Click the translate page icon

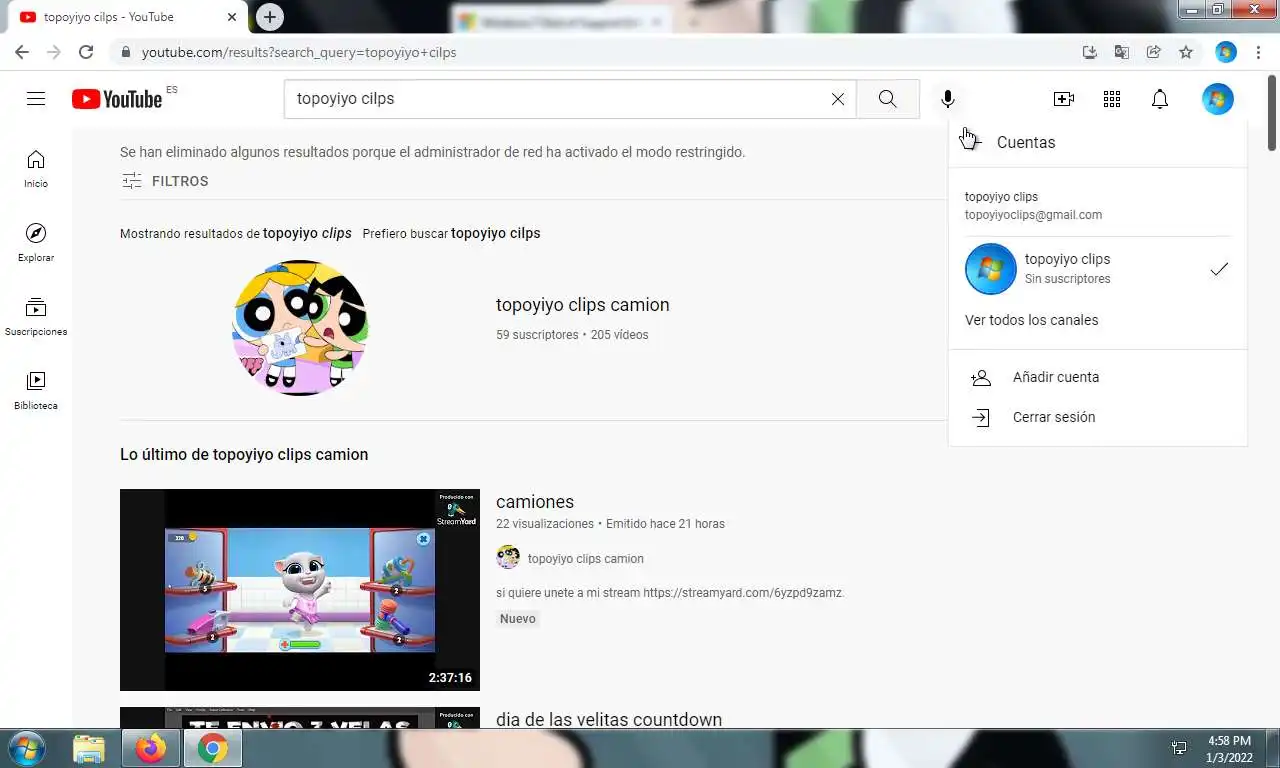pyautogui.click(x=1122, y=52)
